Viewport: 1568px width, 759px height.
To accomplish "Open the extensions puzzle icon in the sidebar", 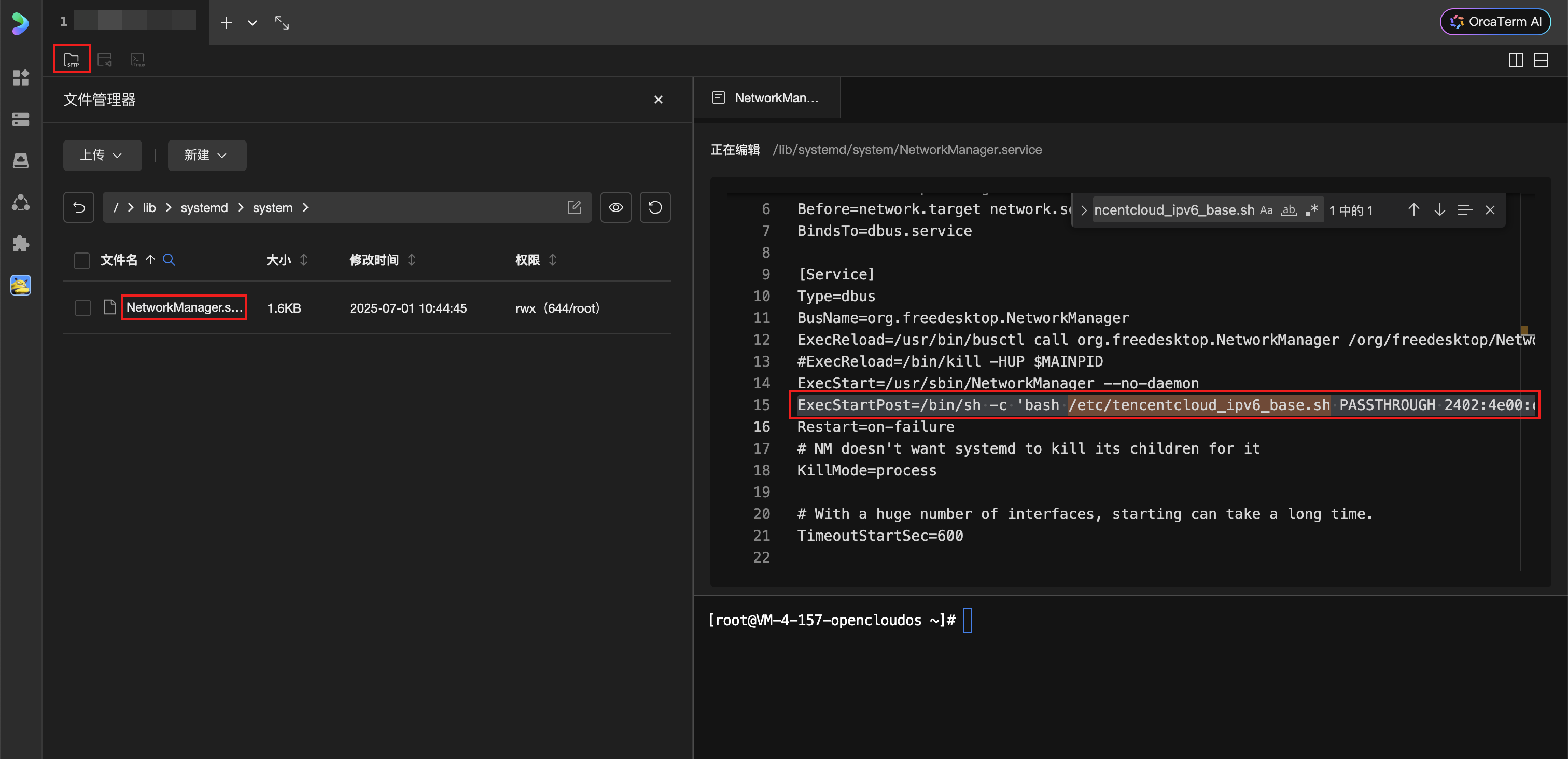I will click(21, 244).
